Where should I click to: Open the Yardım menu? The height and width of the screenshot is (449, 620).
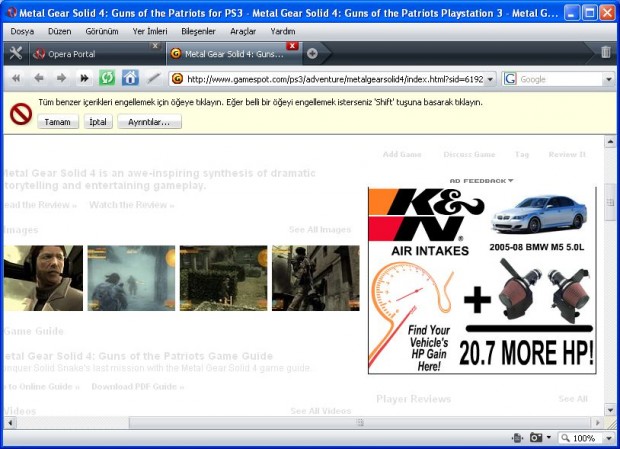283,31
